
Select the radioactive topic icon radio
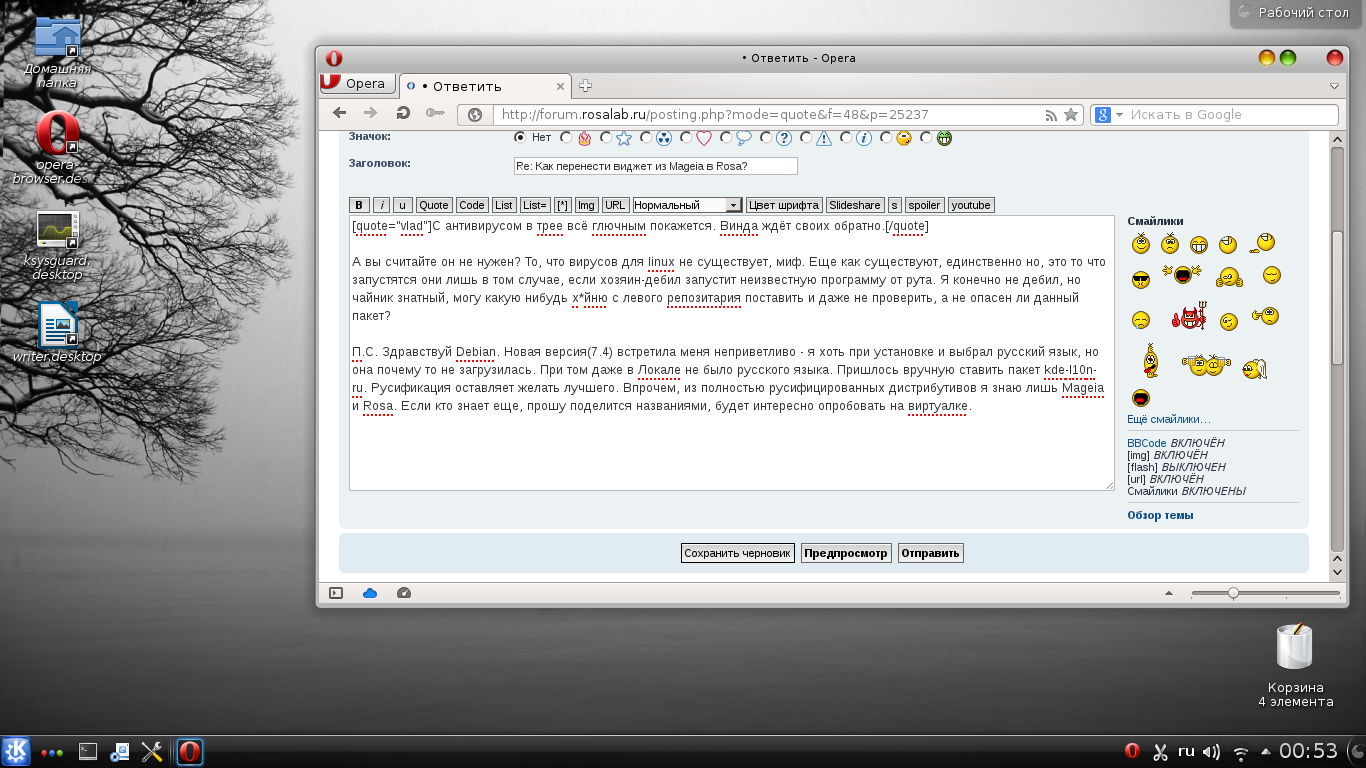(x=646, y=138)
